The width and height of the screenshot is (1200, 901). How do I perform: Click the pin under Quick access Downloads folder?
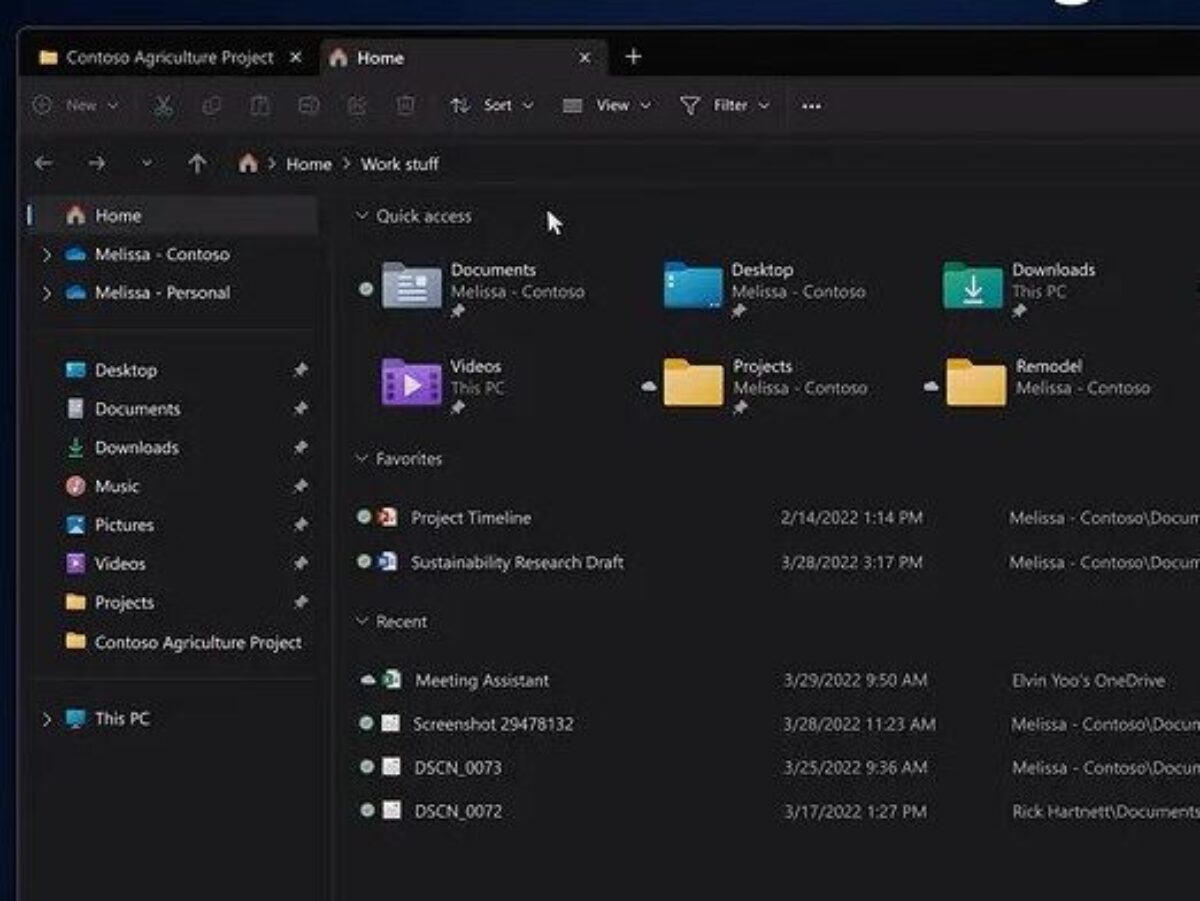(x=1019, y=312)
